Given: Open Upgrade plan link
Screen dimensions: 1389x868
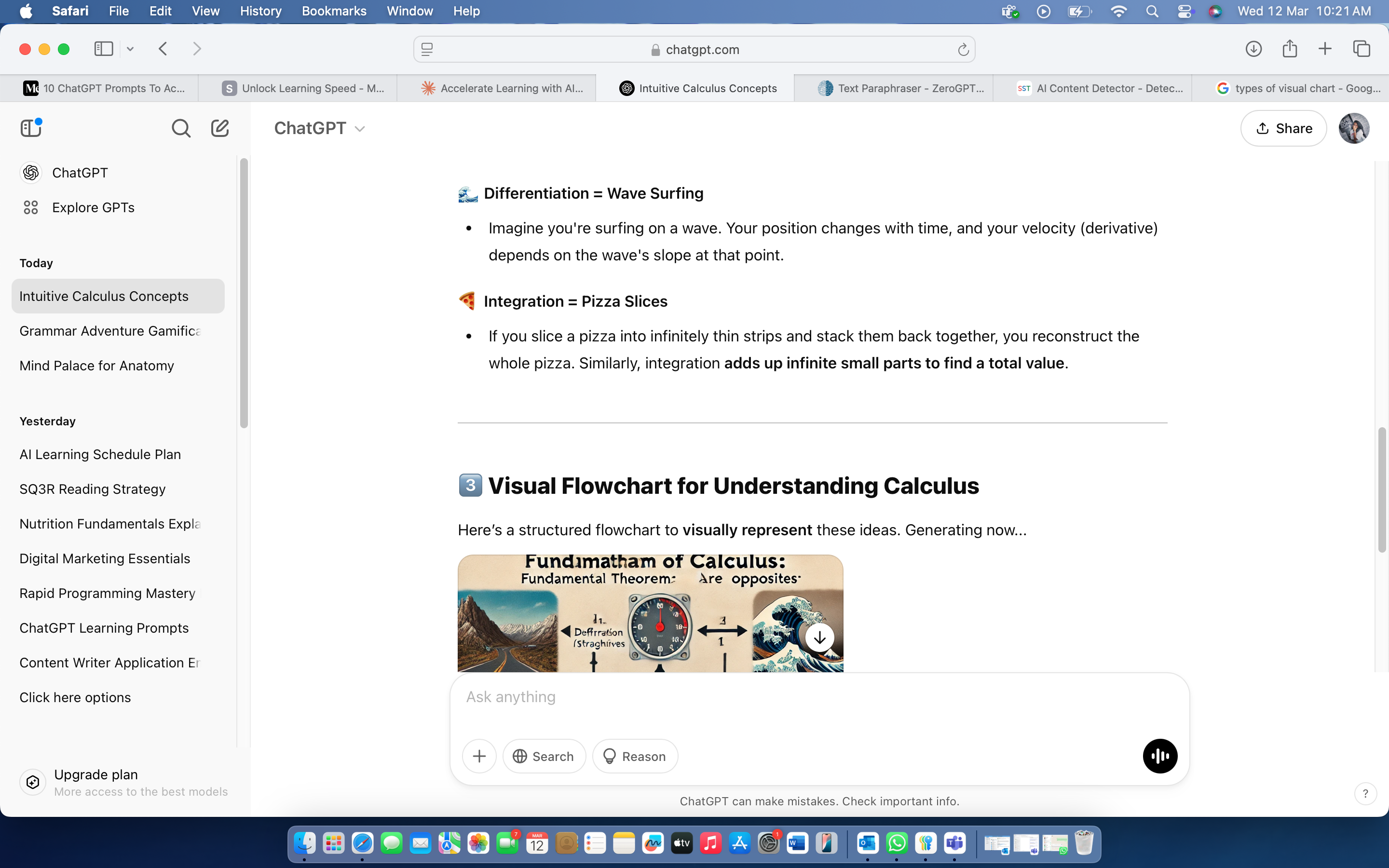Looking at the screenshot, I should coord(124,782).
